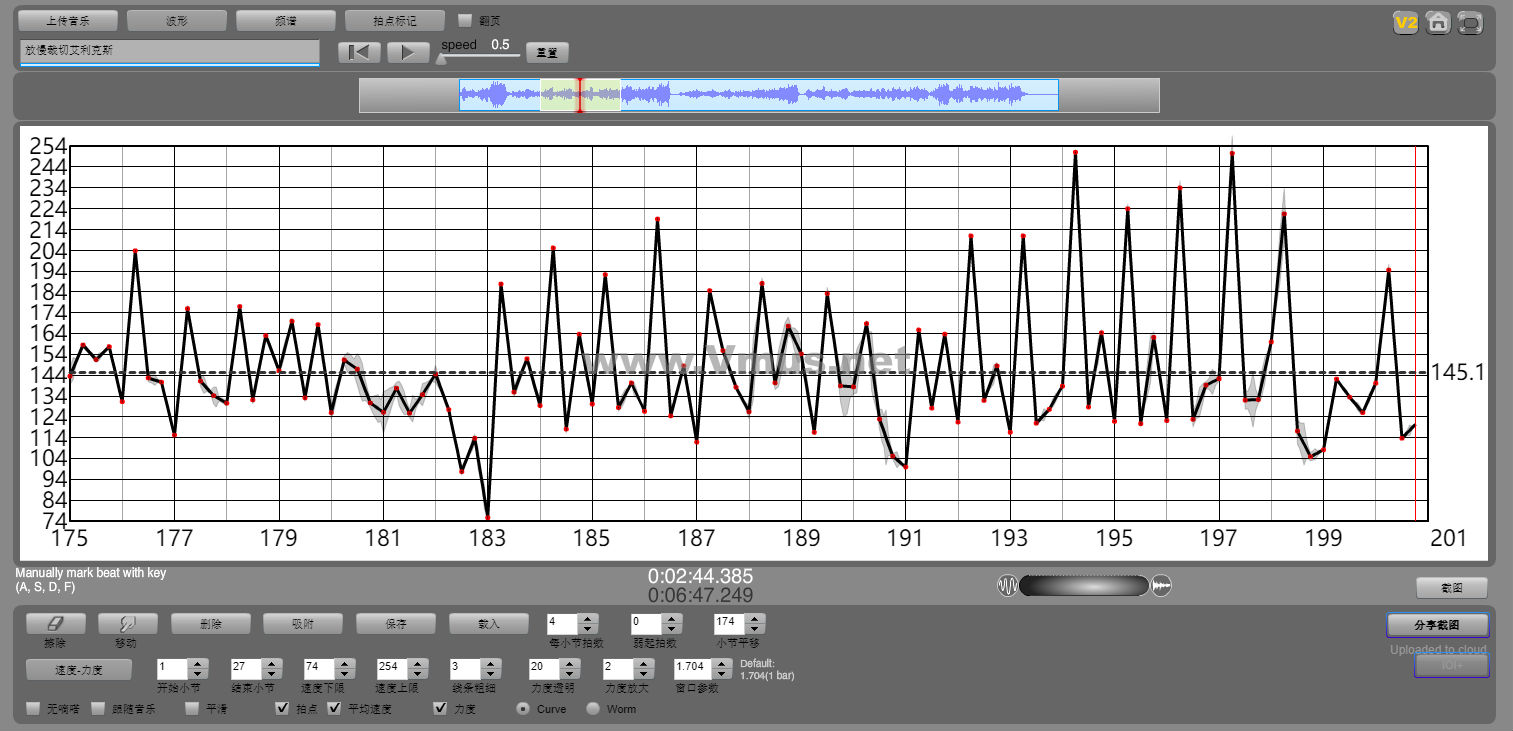The width and height of the screenshot is (1513, 731).
Task: Click the small waveform icon left of zoom bar
Action: point(1006,586)
